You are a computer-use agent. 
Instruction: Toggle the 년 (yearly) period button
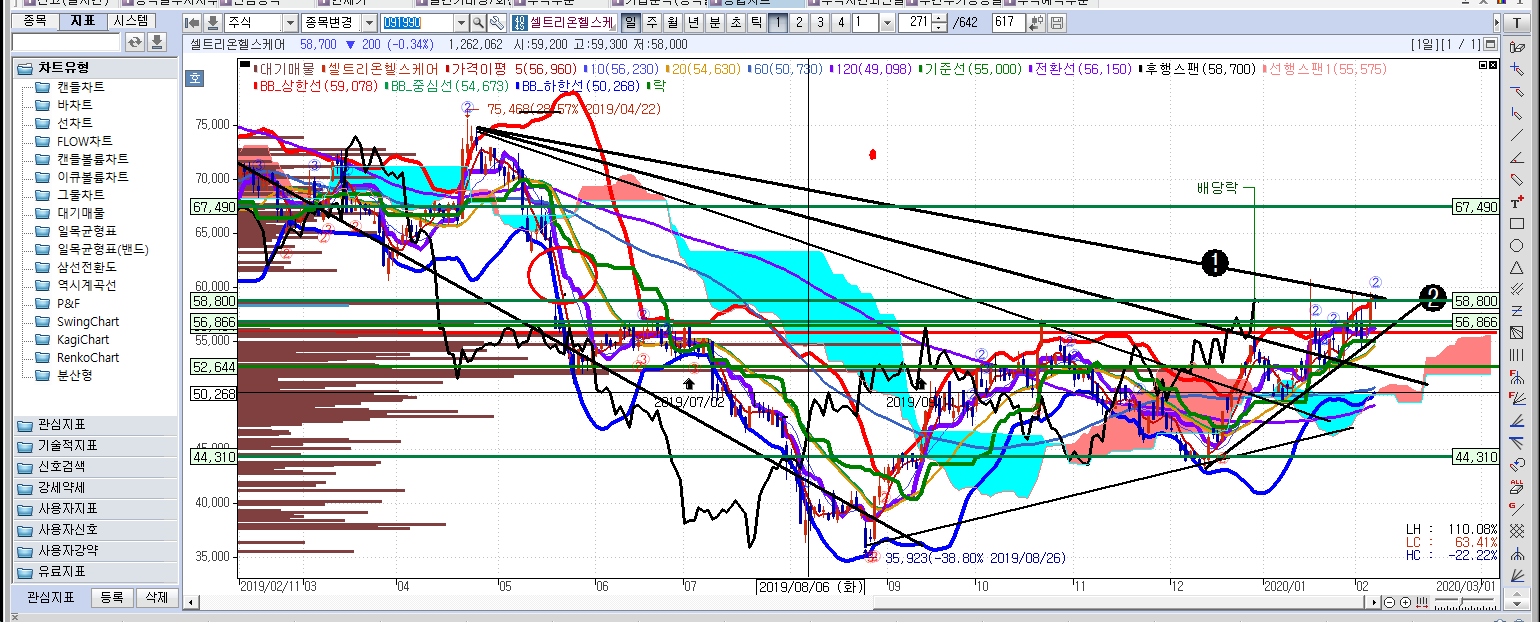pos(693,22)
